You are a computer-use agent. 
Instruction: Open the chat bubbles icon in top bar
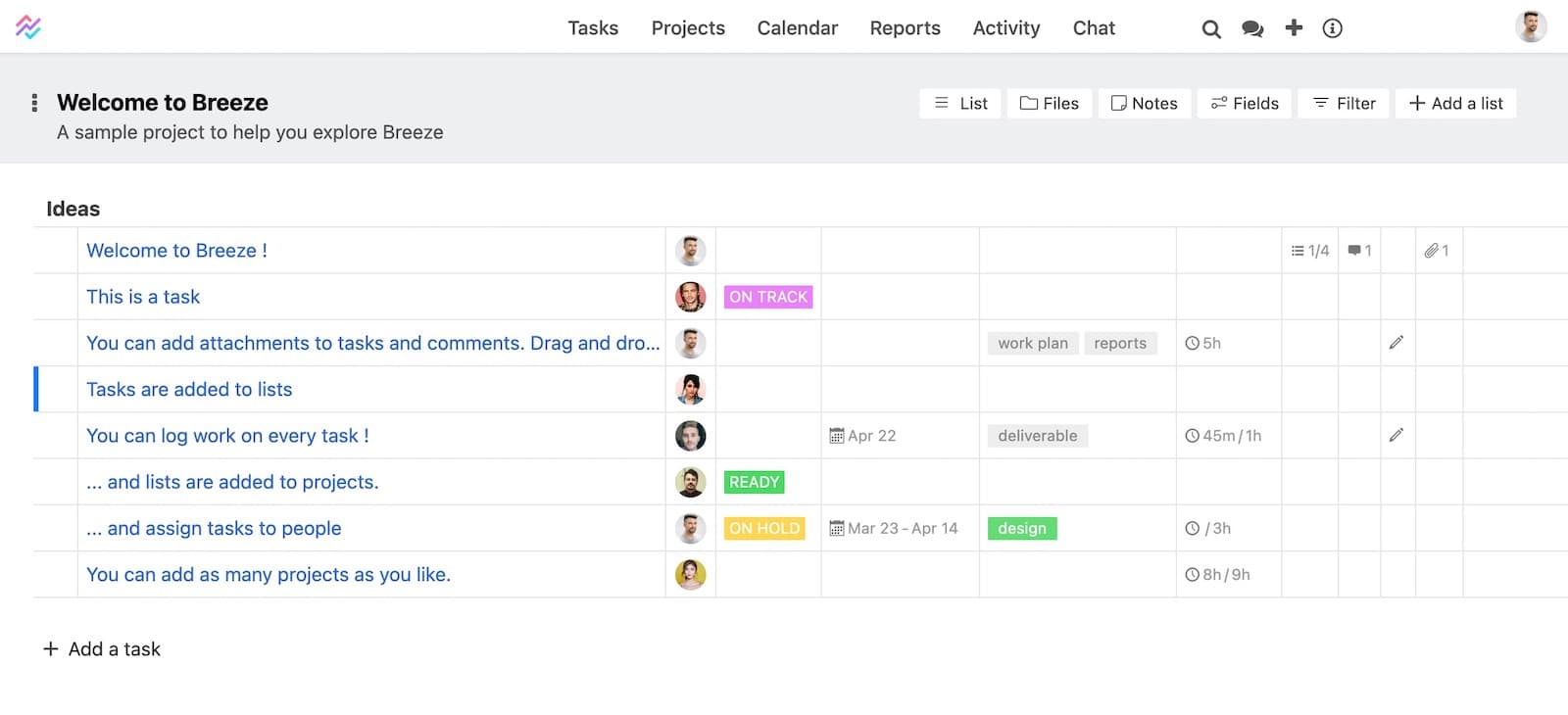point(1252,29)
